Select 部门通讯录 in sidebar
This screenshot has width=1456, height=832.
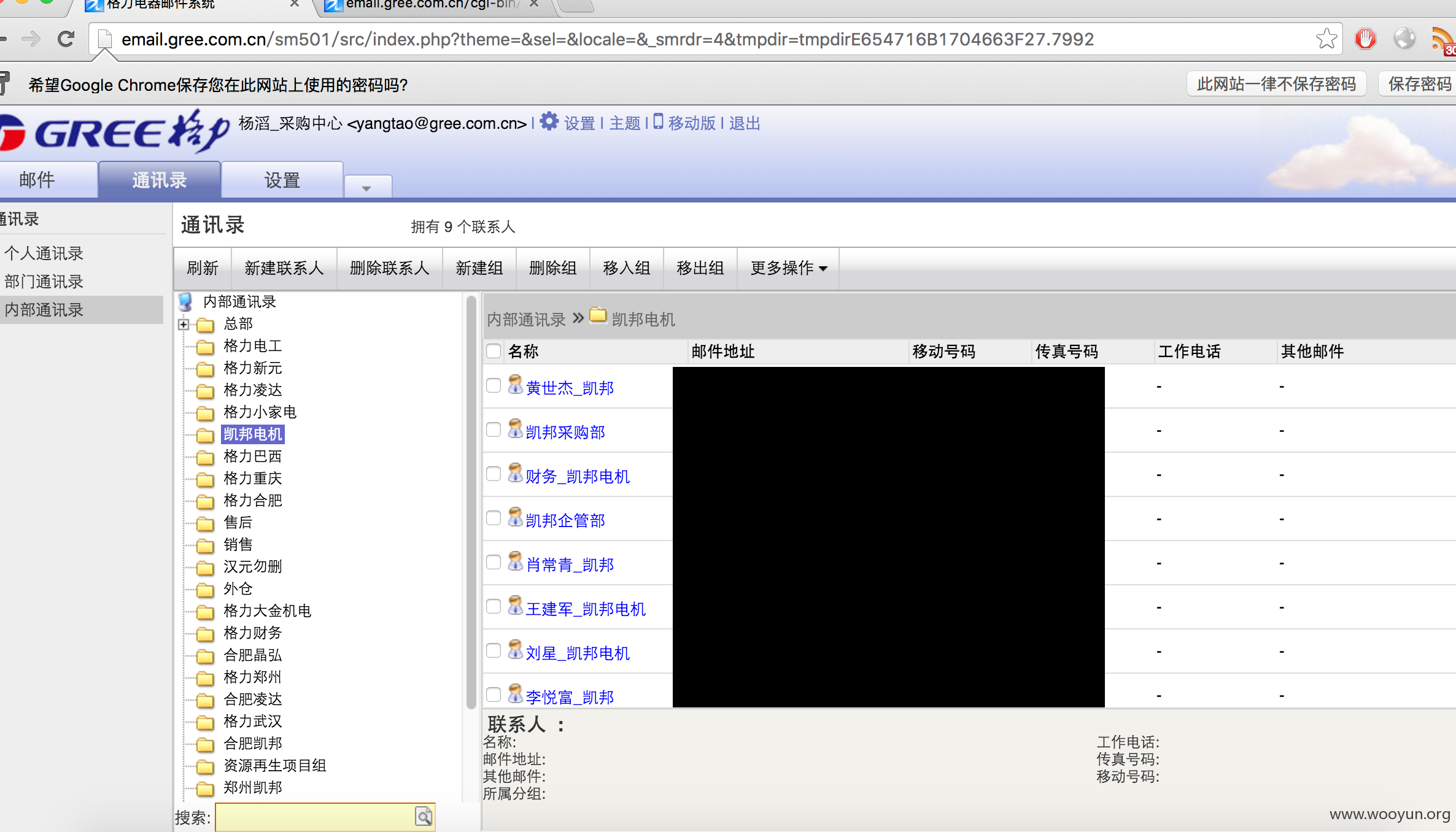[44, 282]
